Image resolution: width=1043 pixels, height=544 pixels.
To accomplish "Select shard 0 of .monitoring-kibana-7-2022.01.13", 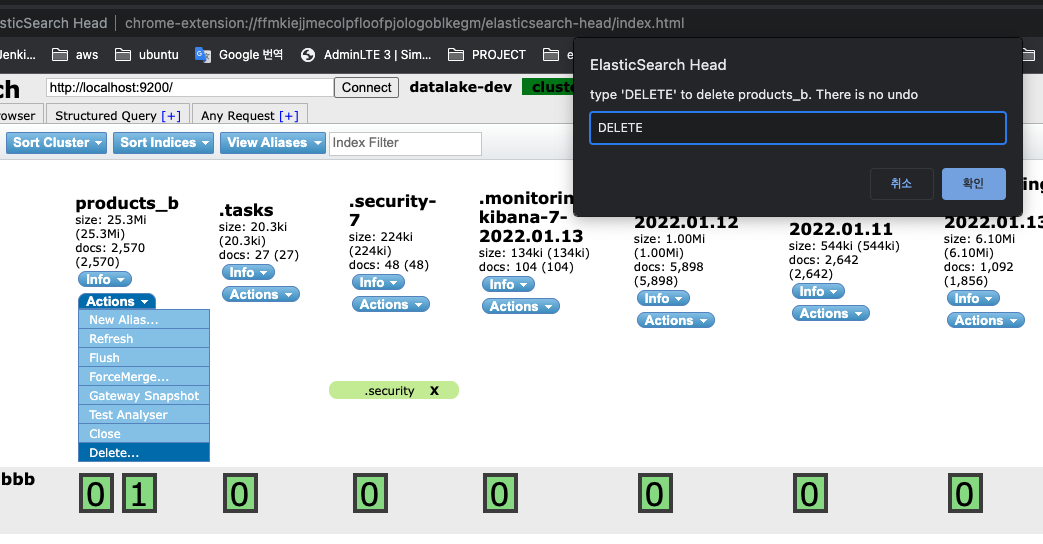I will [x=500, y=493].
